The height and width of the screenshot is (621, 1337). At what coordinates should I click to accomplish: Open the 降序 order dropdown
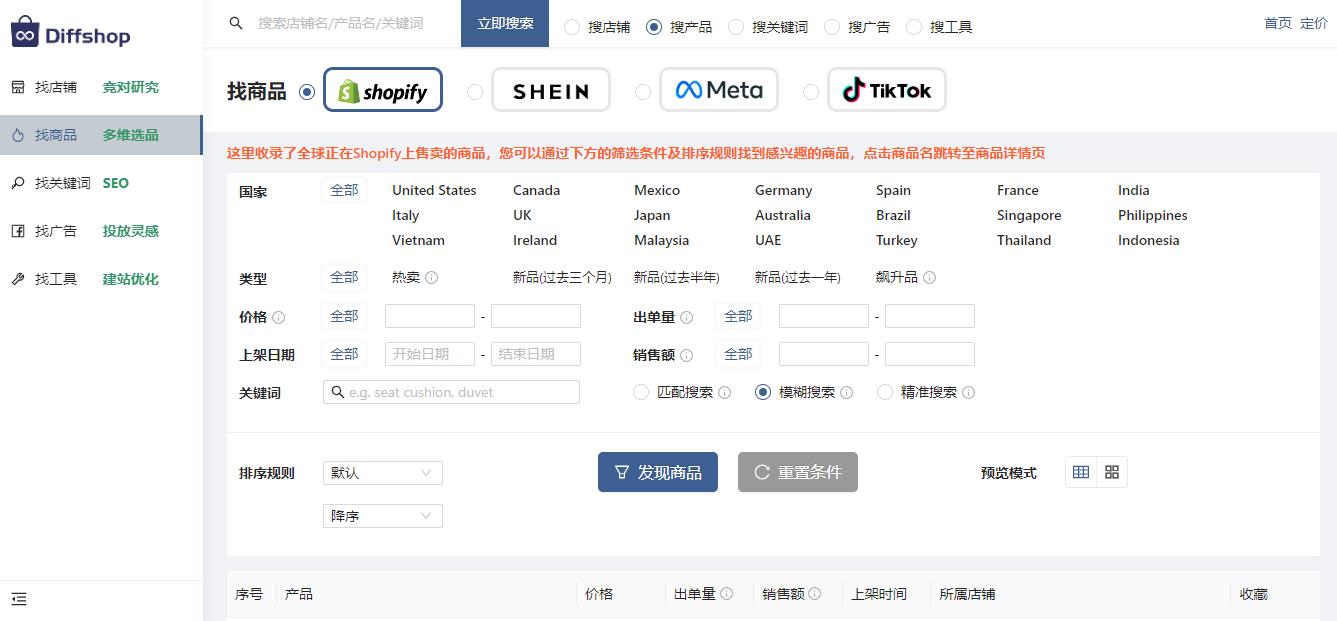(x=382, y=516)
